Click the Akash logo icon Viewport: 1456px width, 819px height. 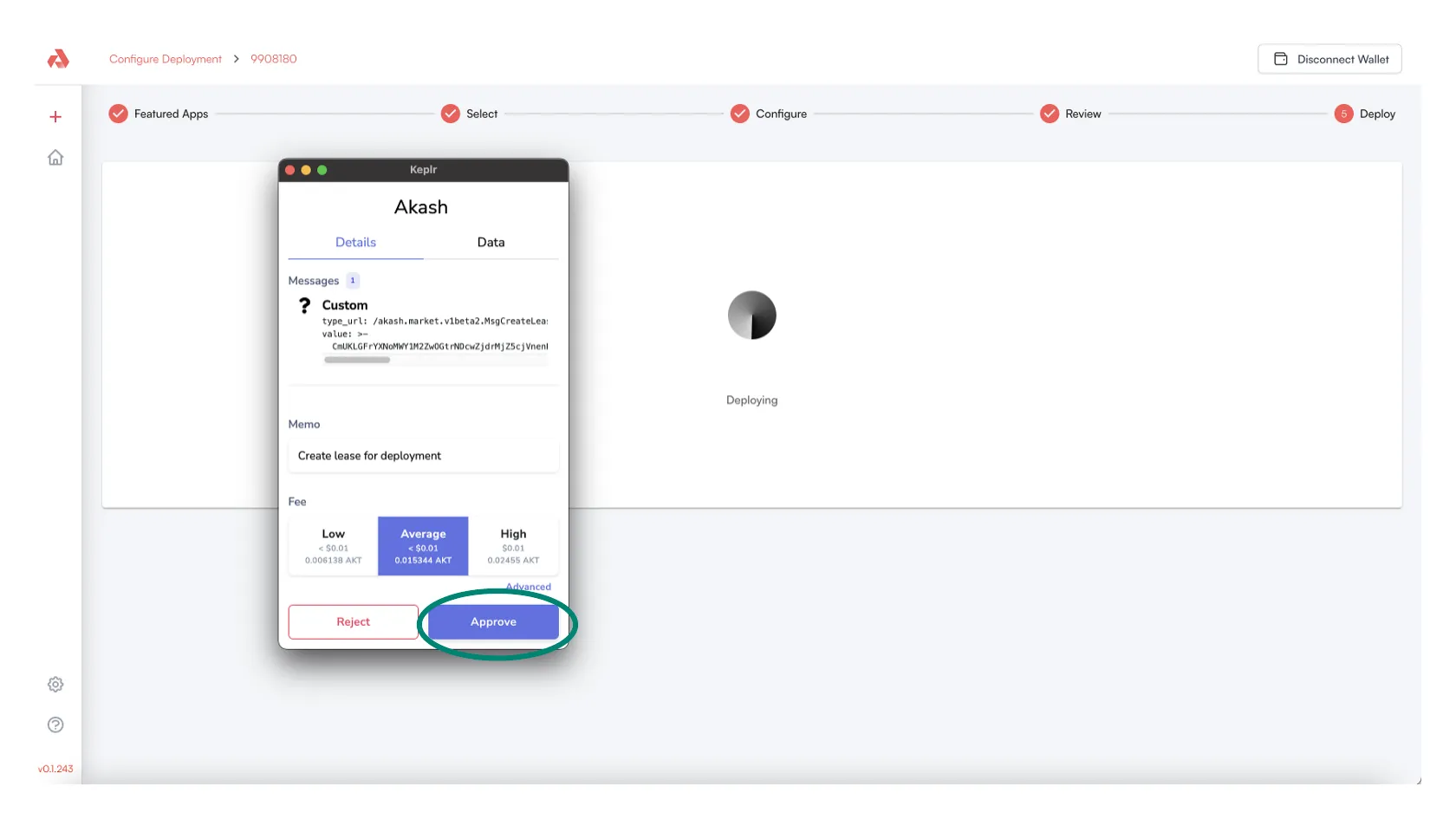[58, 59]
